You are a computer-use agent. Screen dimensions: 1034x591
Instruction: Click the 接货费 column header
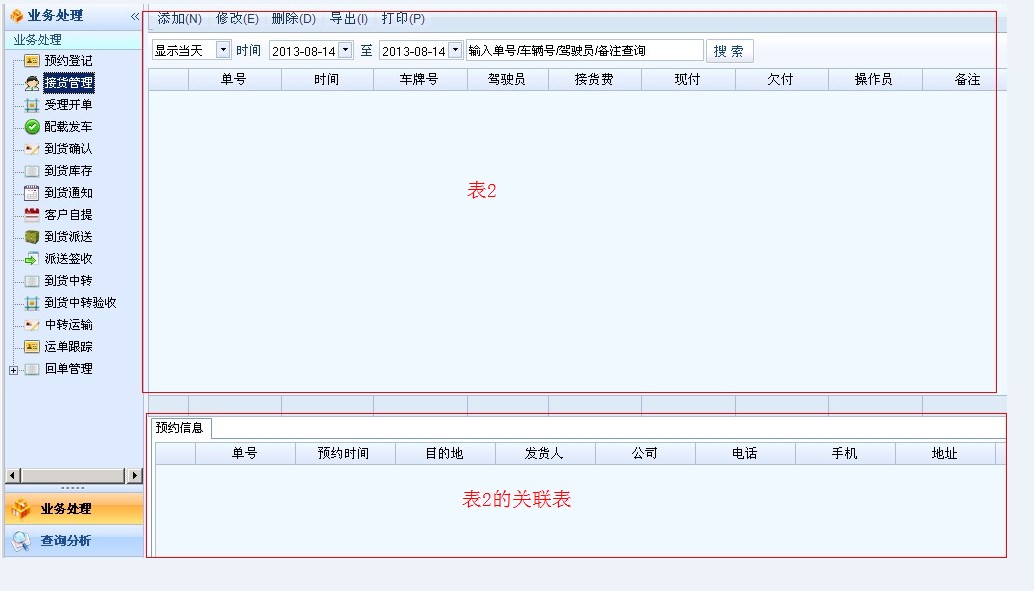pyautogui.click(x=595, y=79)
